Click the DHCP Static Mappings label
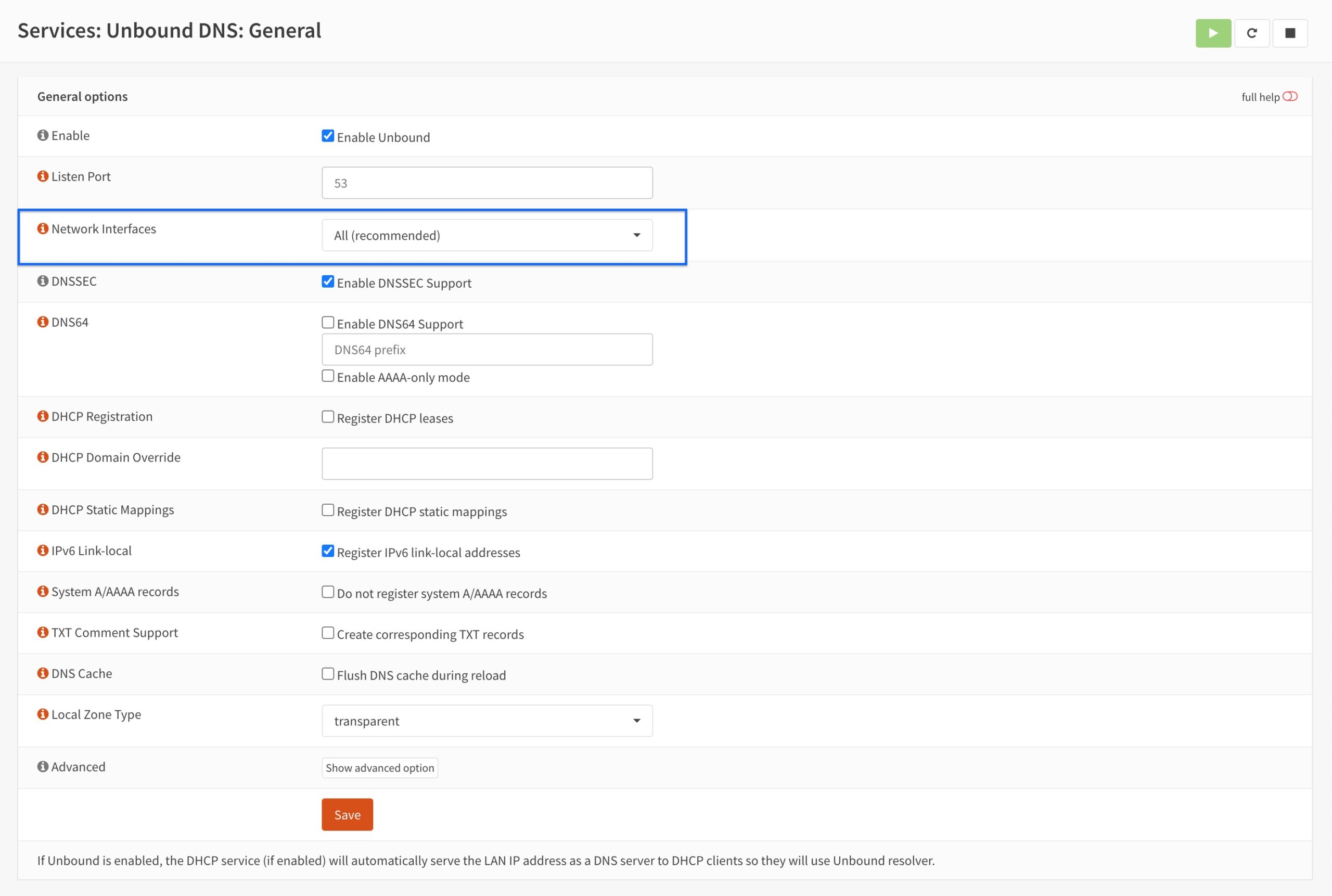This screenshot has height=896, width=1332. (112, 510)
